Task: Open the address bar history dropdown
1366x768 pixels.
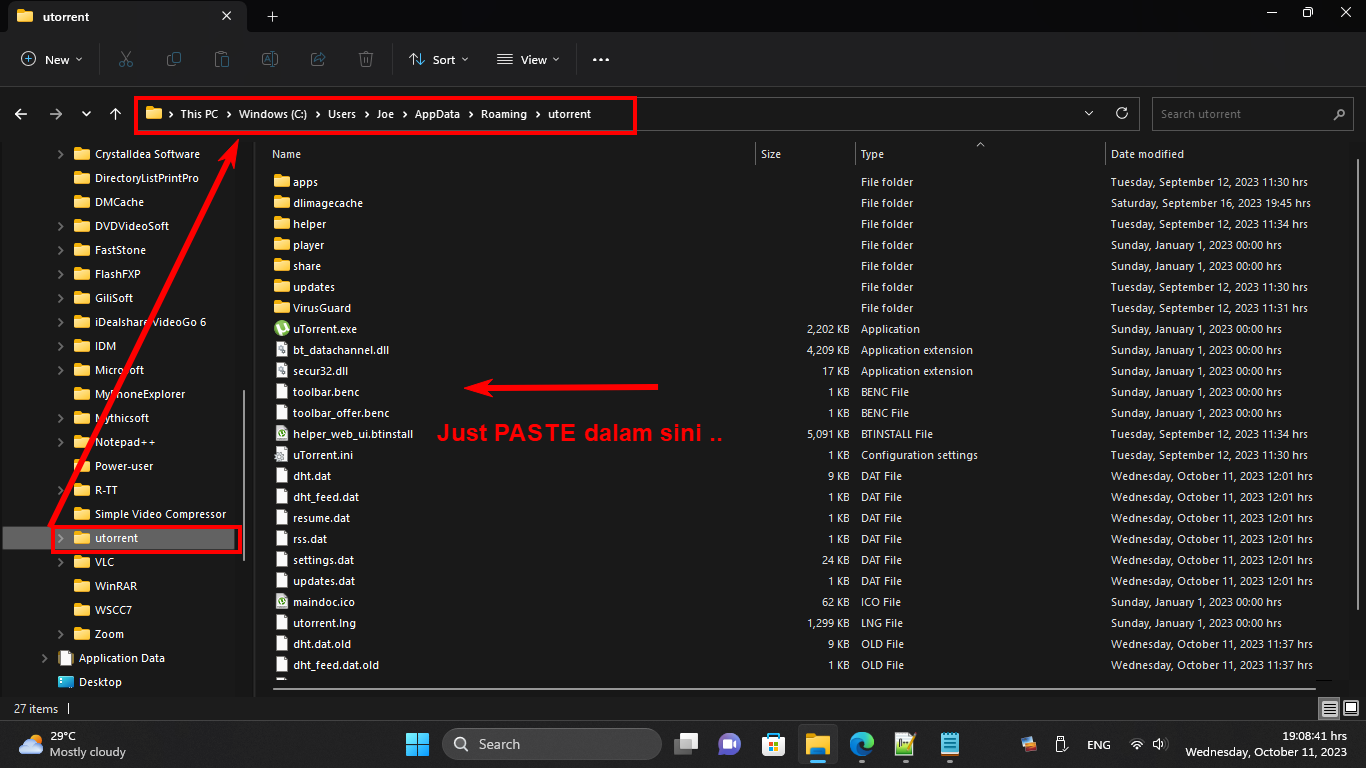Action: [1089, 114]
